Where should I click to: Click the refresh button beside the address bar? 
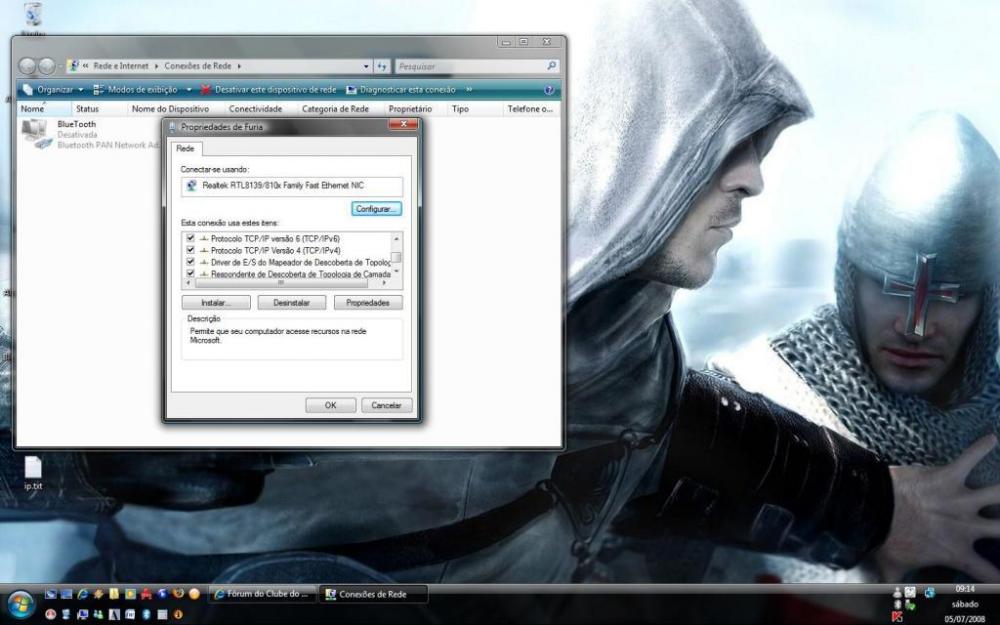[x=382, y=67]
